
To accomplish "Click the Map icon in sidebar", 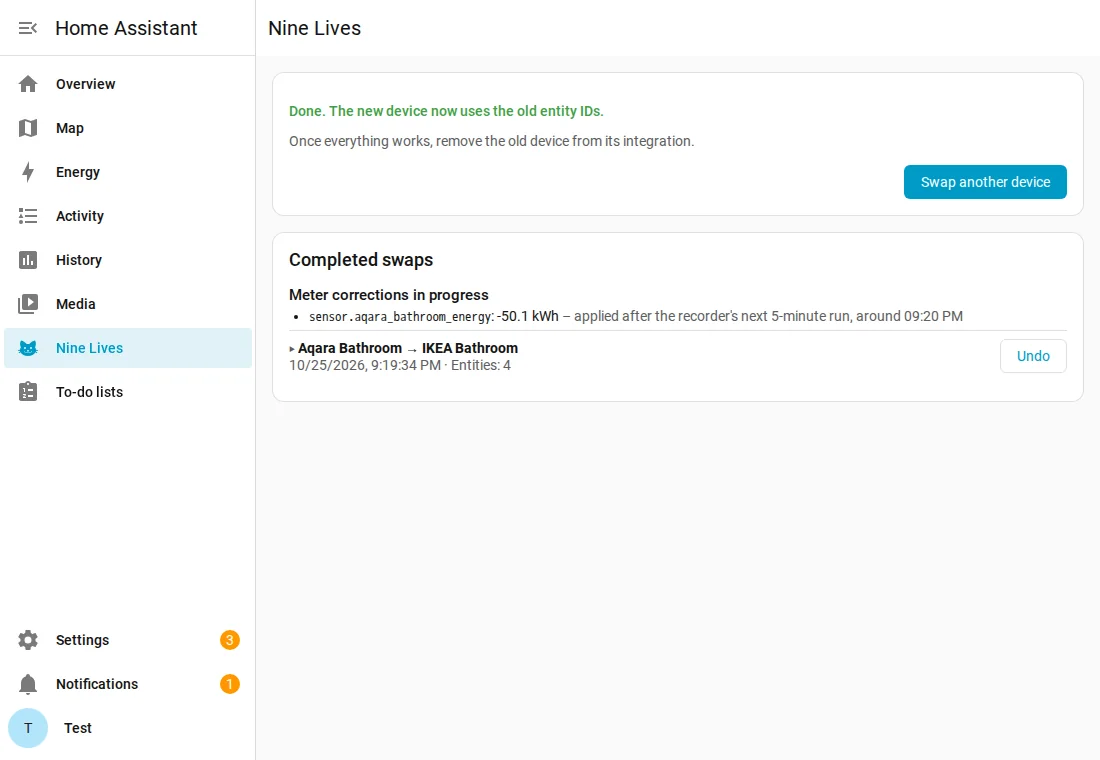I will click(28, 128).
